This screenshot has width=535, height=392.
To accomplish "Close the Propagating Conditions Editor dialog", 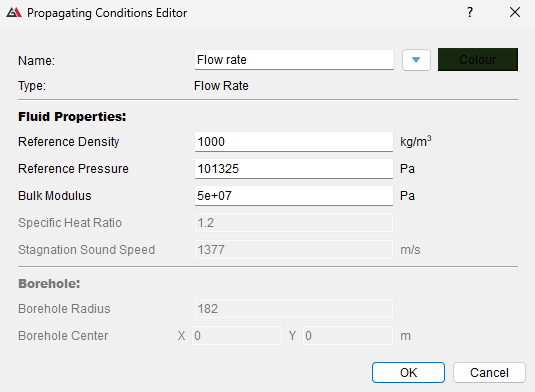I will coord(515,13).
